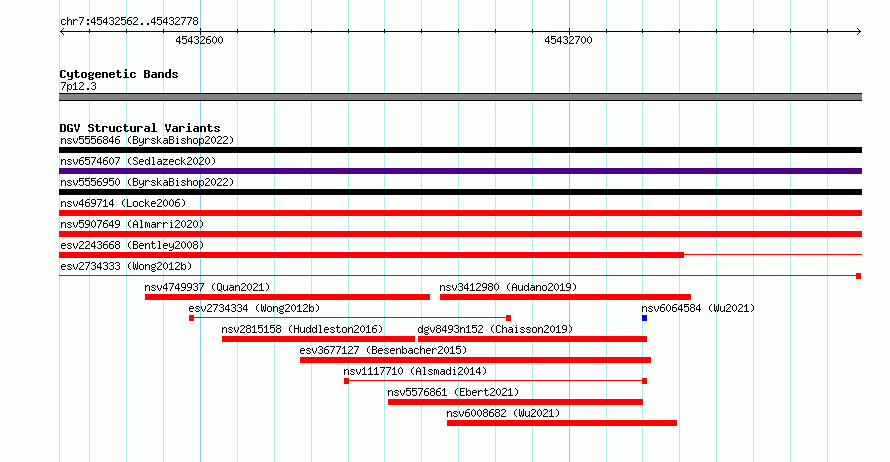
Task: Open the nsv4749937 (Quan2021) label
Action: point(207,287)
